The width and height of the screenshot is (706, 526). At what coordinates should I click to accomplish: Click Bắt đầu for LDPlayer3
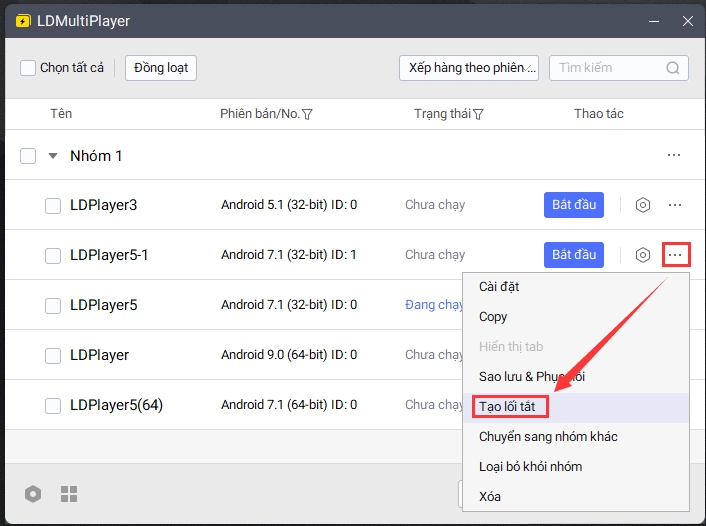pos(574,205)
